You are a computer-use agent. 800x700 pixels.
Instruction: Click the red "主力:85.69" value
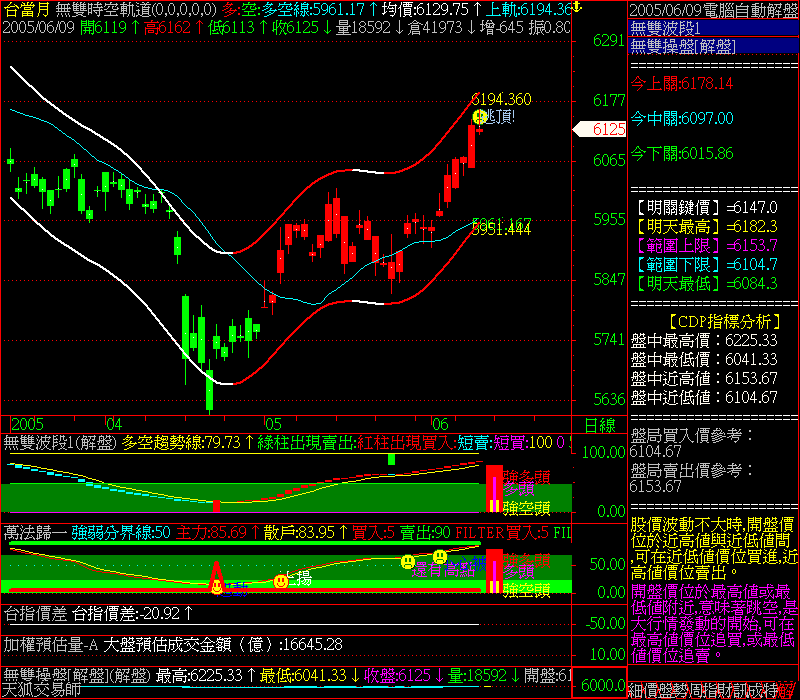click(x=211, y=533)
